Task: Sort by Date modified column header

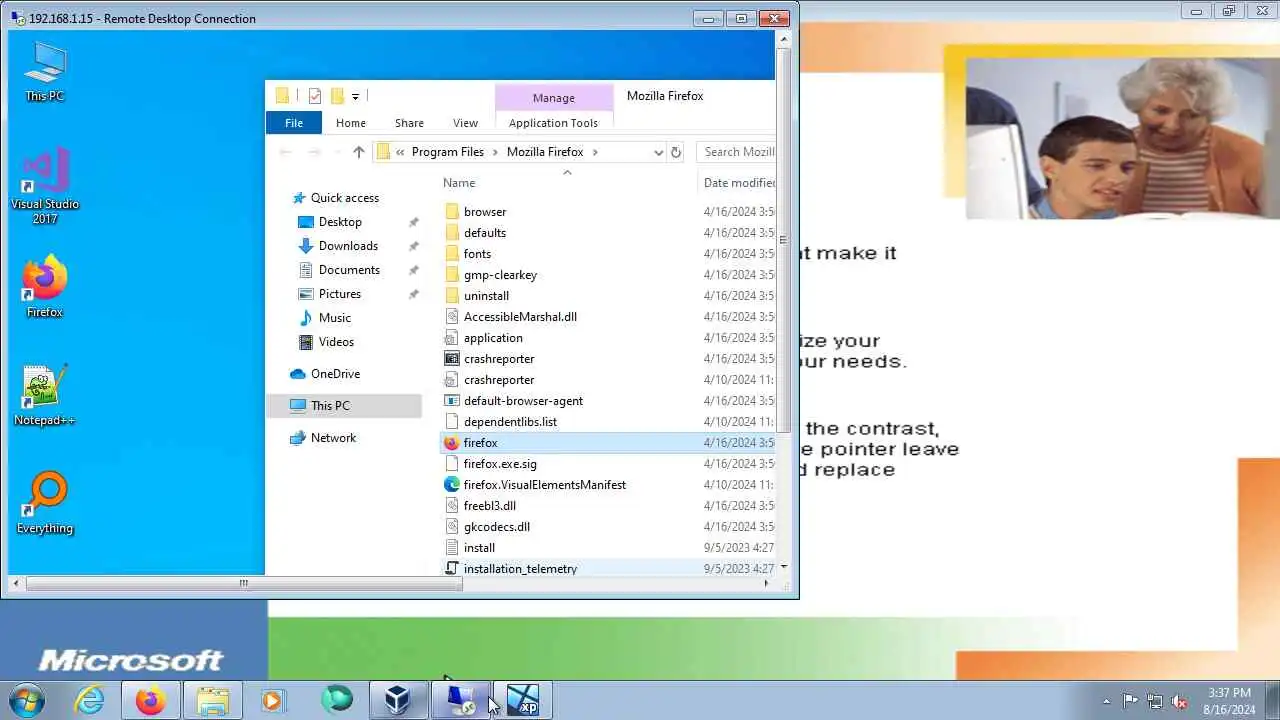Action: point(738,183)
